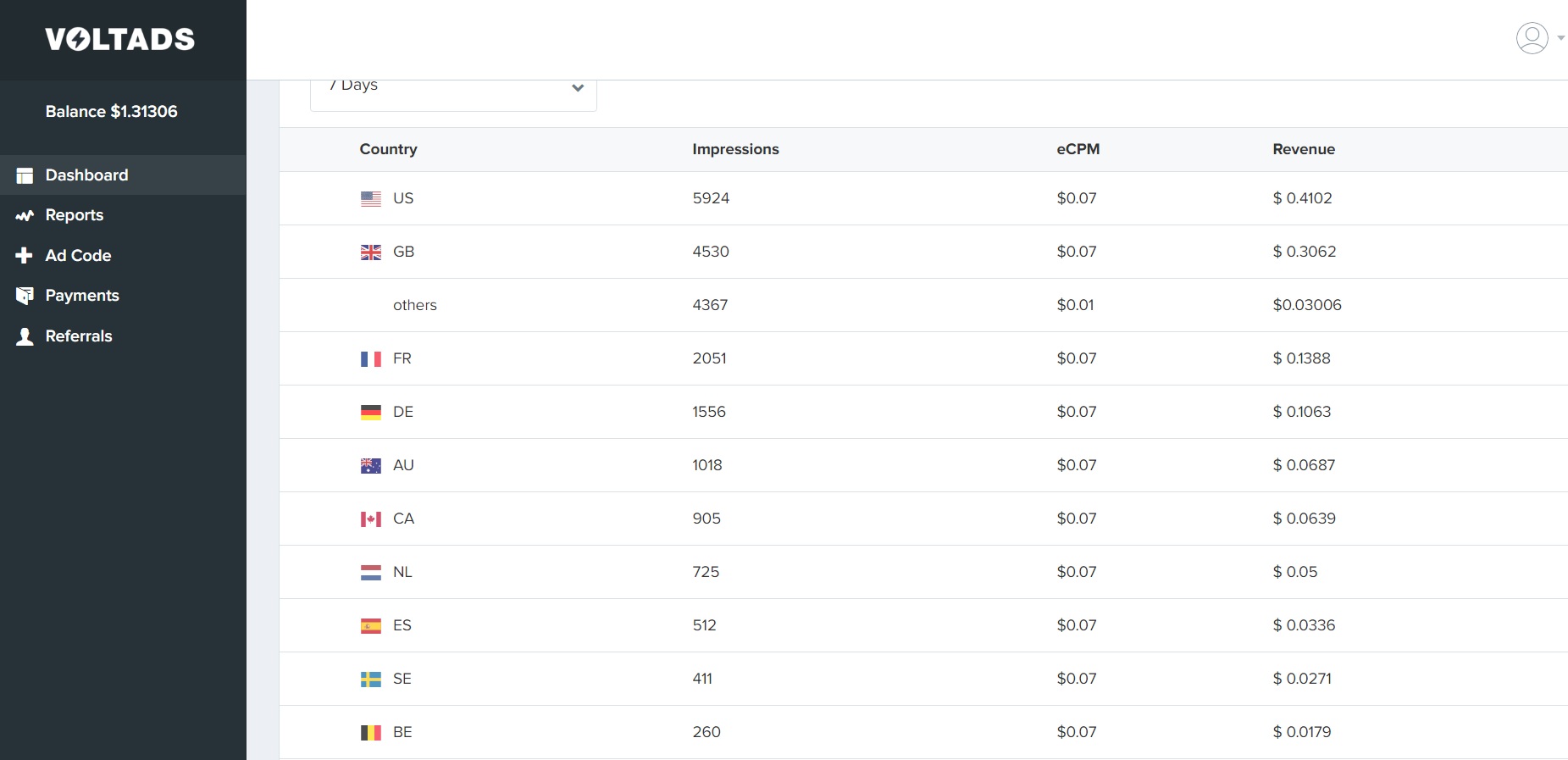
Task: Go to the Payments section
Action: coord(82,296)
